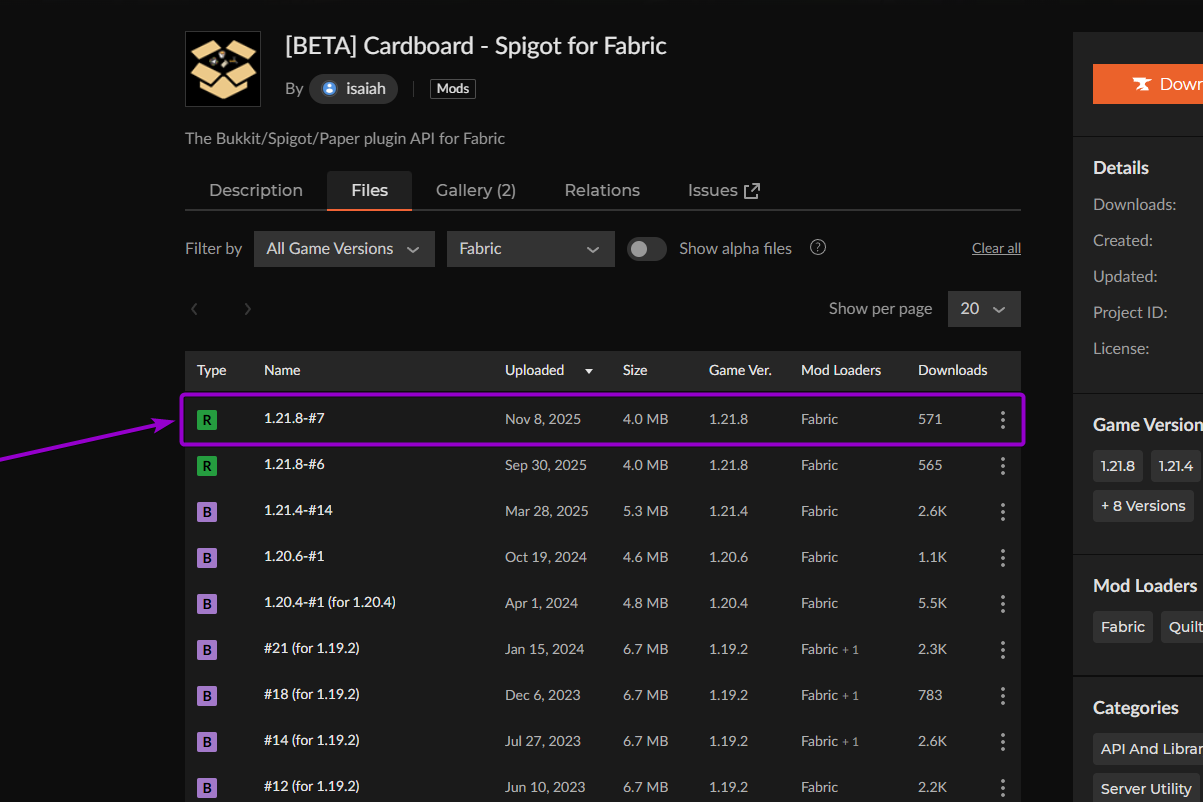The width and height of the screenshot is (1203, 802).
Task: Click the Cardboard mod logo thumbnail
Action: 223,69
